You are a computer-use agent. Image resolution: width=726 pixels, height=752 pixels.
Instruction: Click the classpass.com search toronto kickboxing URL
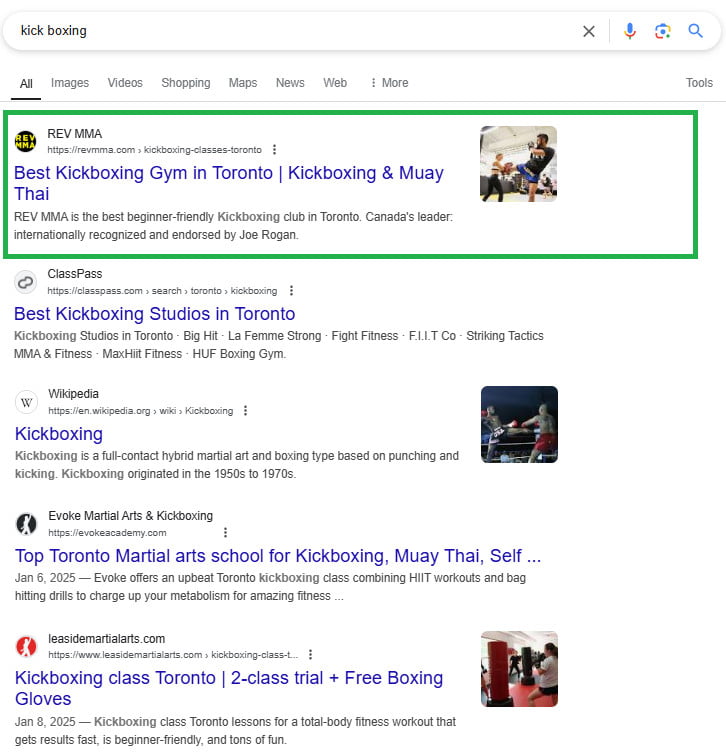tap(162, 291)
